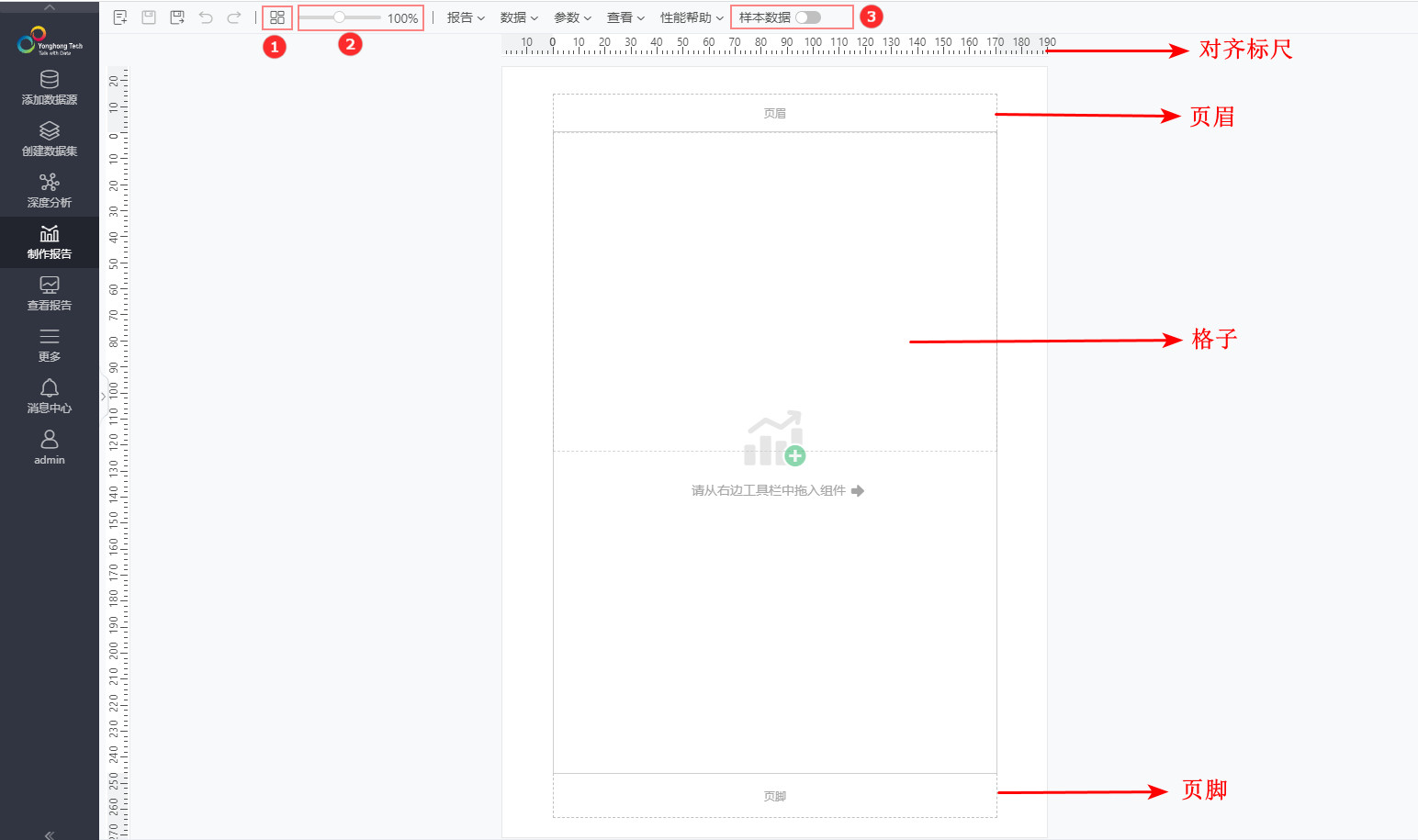The width and height of the screenshot is (1418, 840).
Task: Open the 性能帮助 menu
Action: click(692, 17)
